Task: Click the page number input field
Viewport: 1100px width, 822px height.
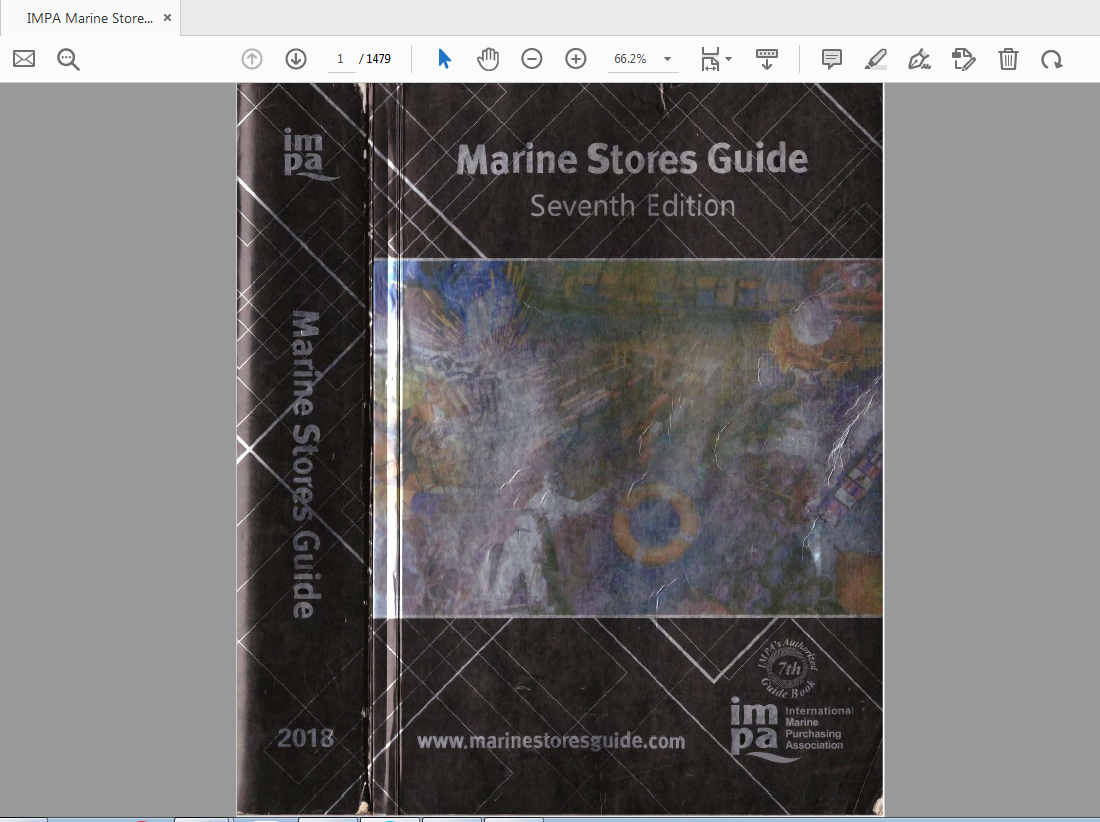Action: coord(341,59)
